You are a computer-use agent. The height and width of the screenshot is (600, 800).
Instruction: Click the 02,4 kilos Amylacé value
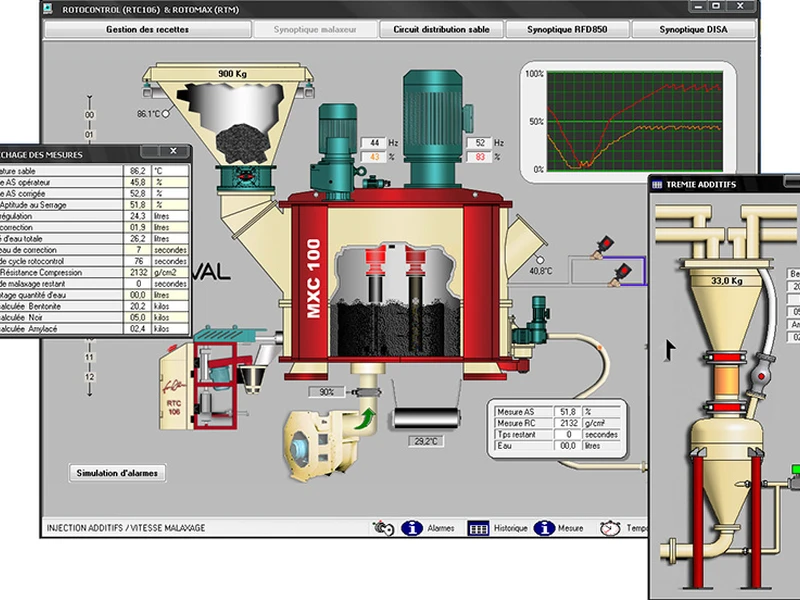pyautogui.click(x=138, y=329)
